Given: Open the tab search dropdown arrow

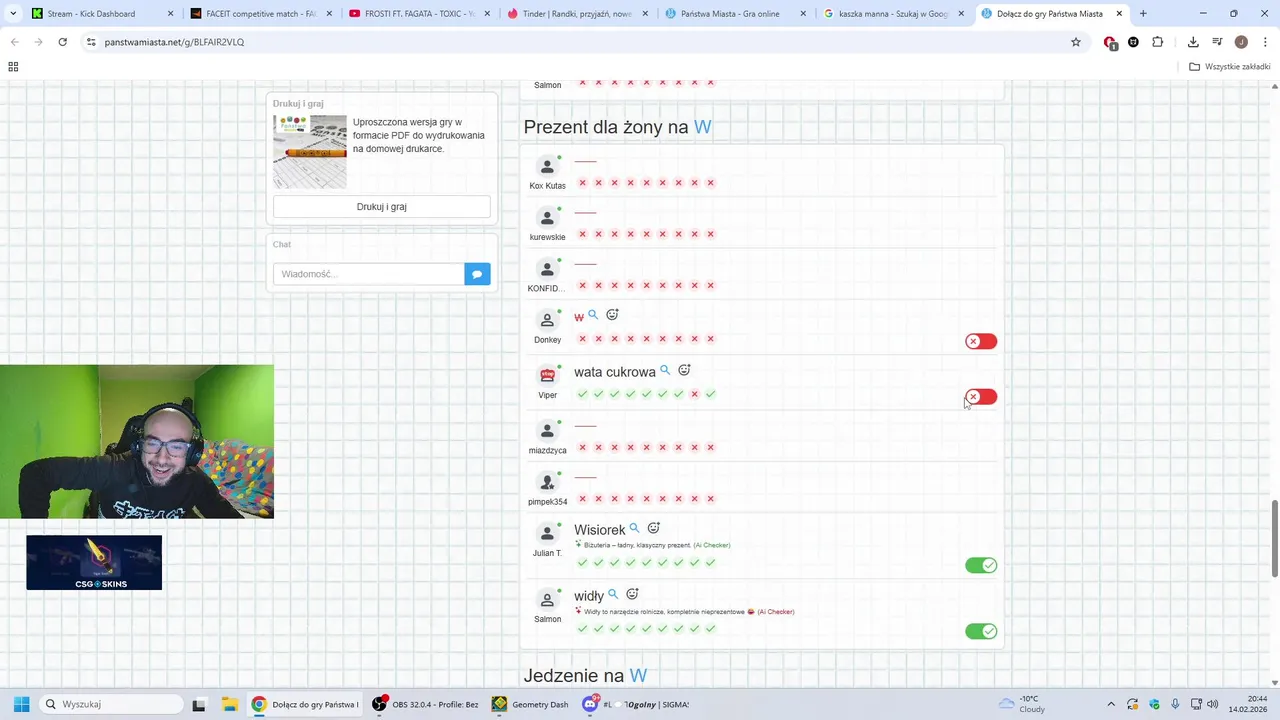Looking at the screenshot, I should pyautogui.click(x=13, y=14).
